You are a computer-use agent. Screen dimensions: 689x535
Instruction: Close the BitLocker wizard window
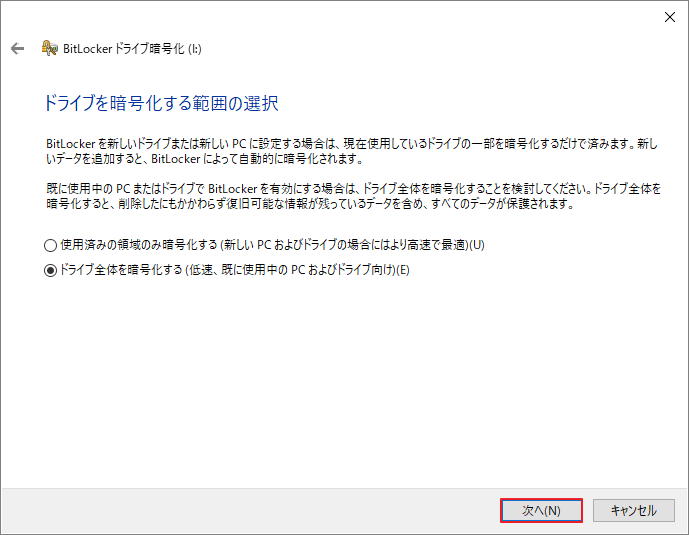coord(670,17)
